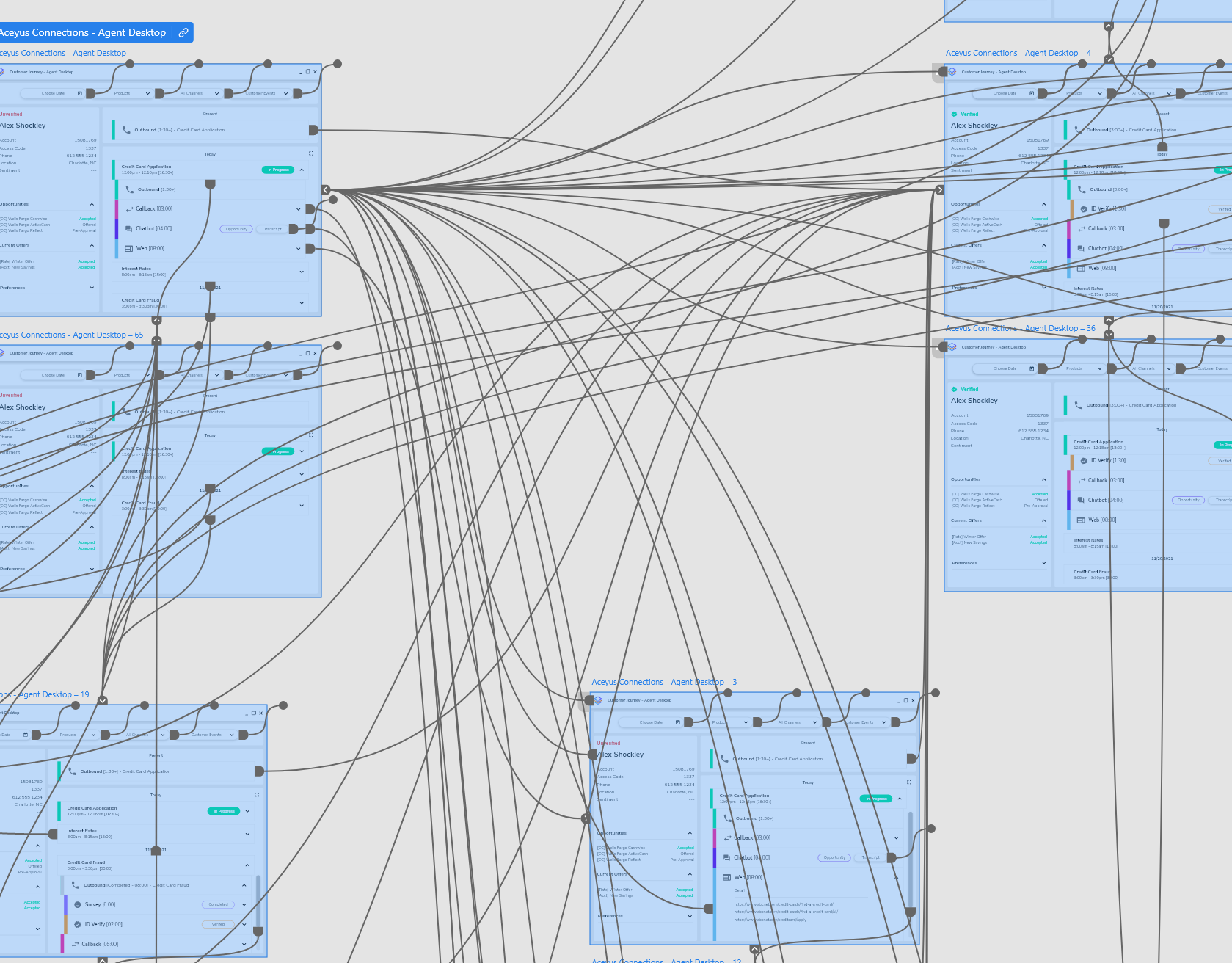
Task: Expand the Interest Rates row in top-left frame
Action: click(302, 272)
